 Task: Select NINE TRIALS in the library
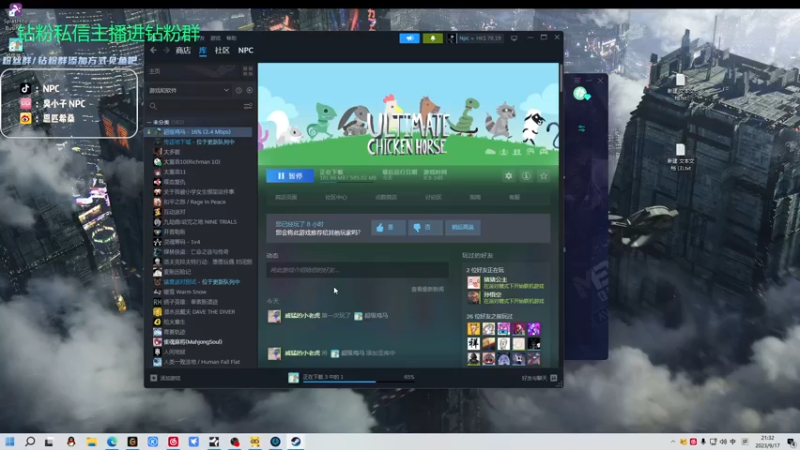tap(199, 222)
